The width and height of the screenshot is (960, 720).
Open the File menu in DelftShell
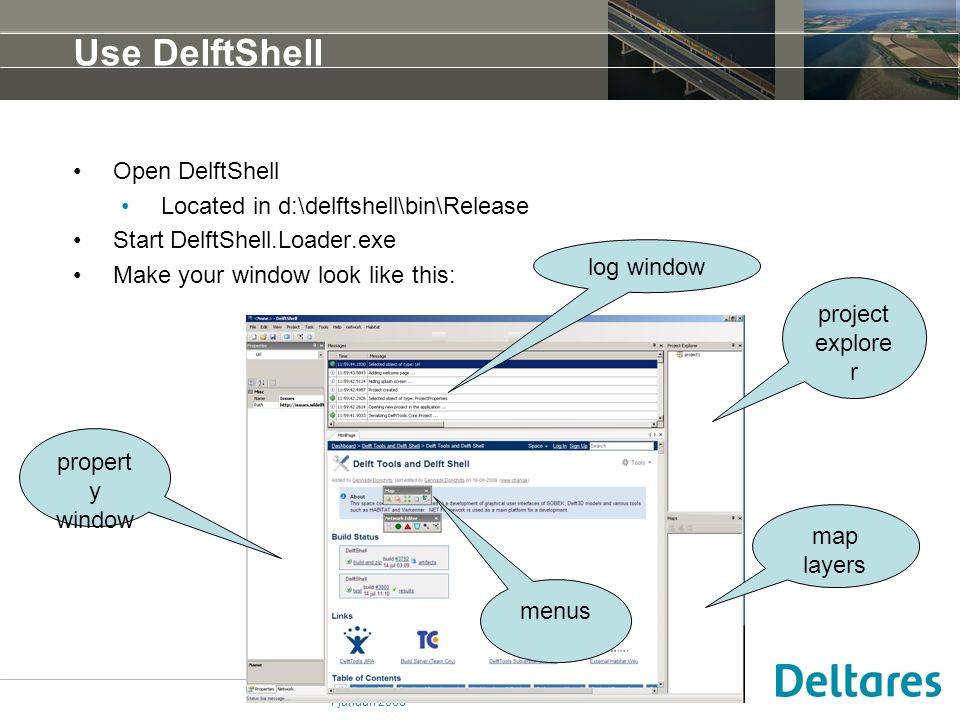tap(253, 327)
